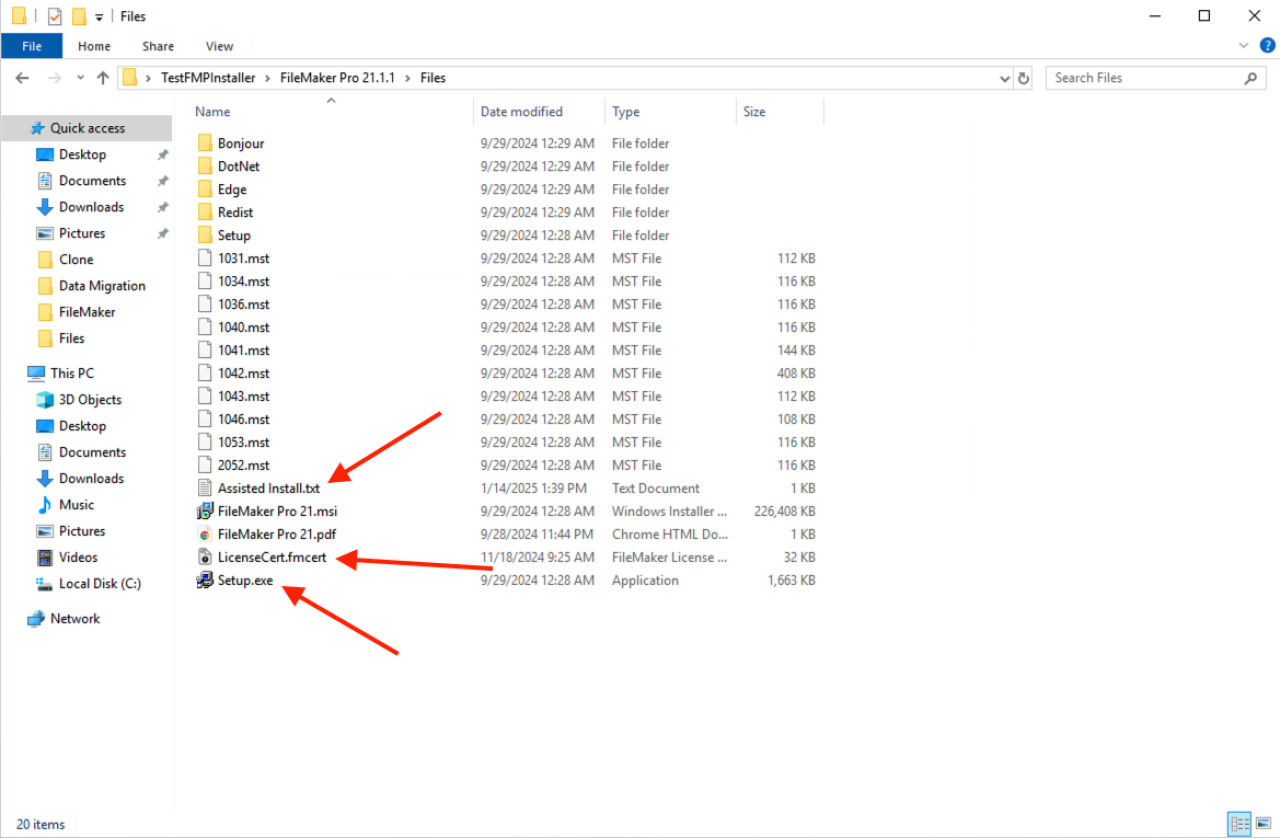
Task: Click the Properties quick access icon
Action: [x=55, y=16]
